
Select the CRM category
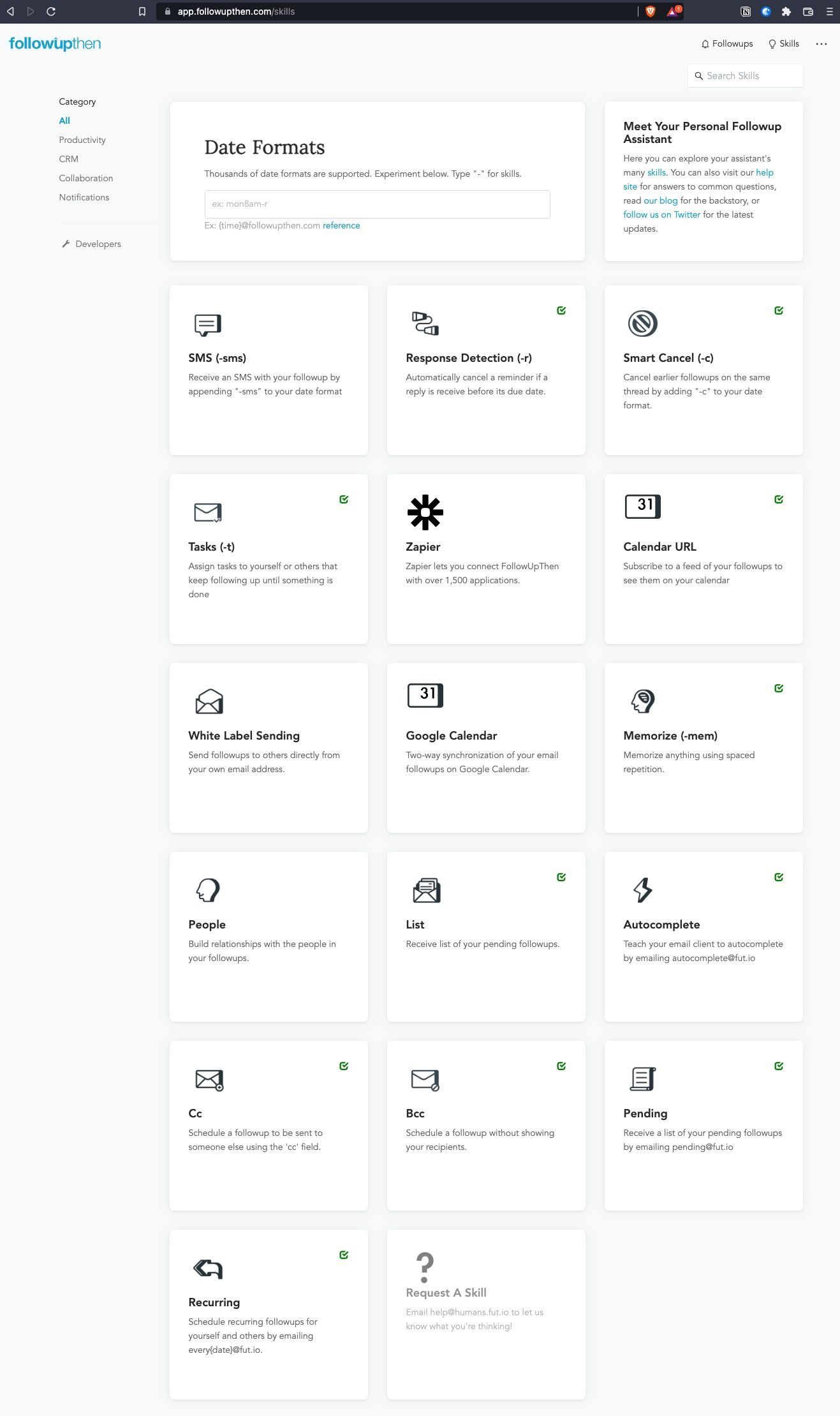point(69,159)
